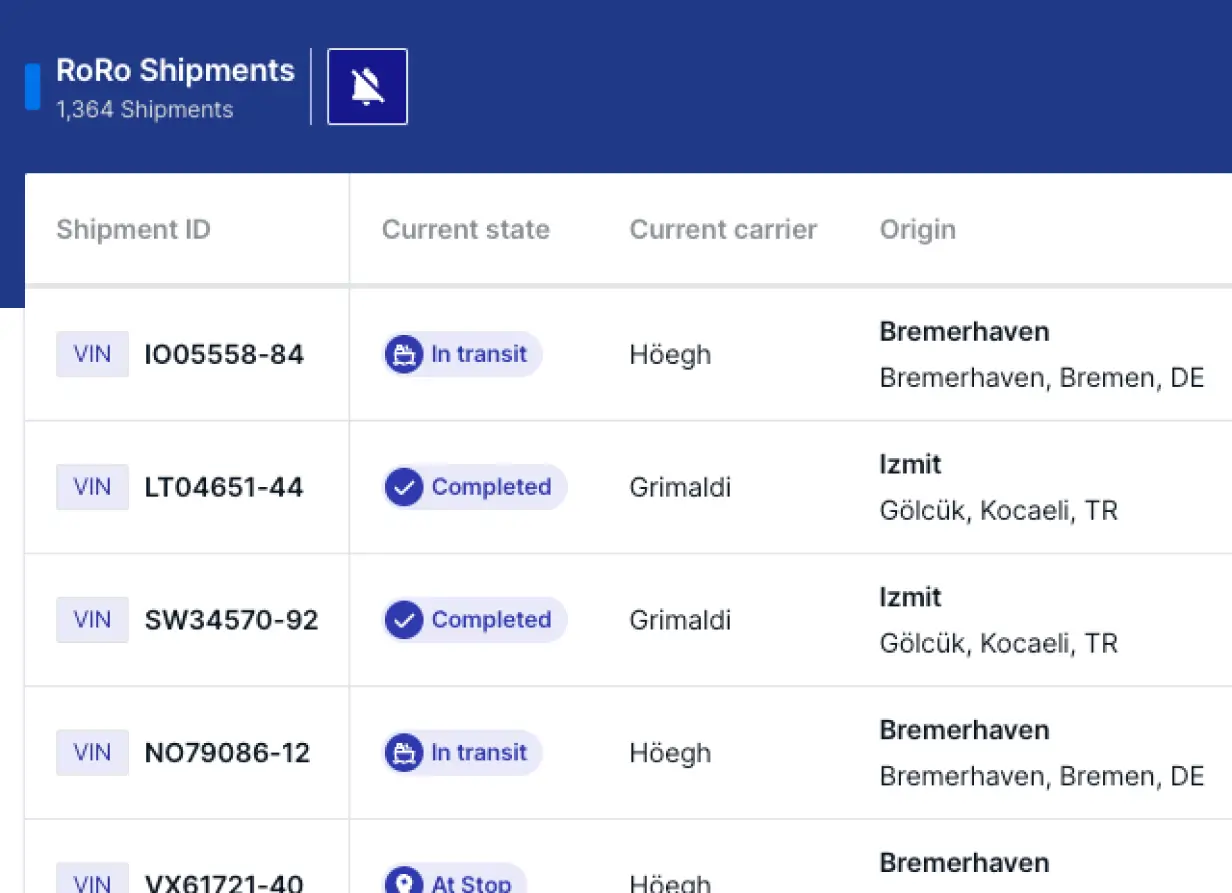The height and width of the screenshot is (893, 1232).
Task: Click VIN tag beside IO05558-84
Action: (92, 354)
